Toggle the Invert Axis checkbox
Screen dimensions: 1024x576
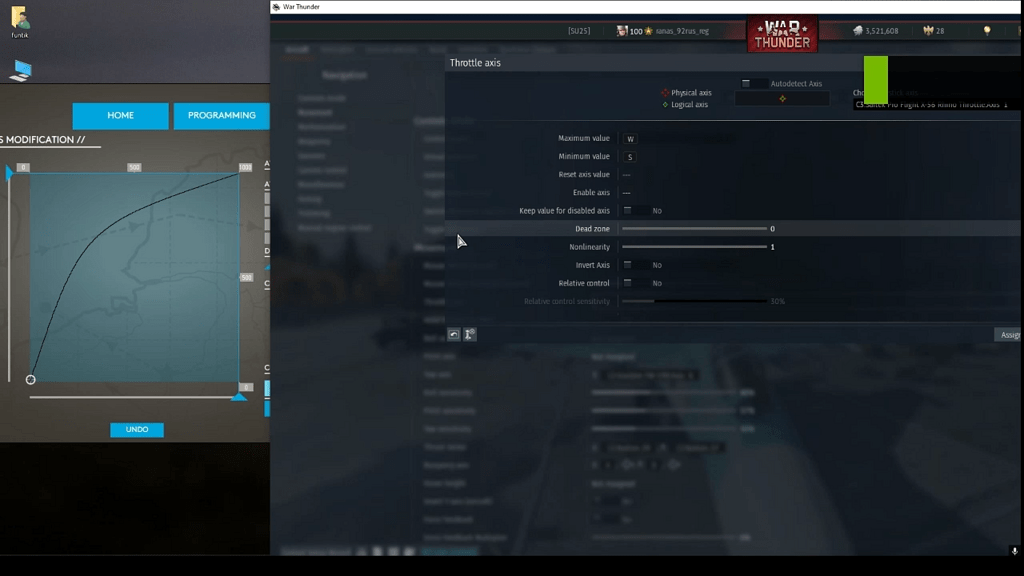[x=628, y=265]
